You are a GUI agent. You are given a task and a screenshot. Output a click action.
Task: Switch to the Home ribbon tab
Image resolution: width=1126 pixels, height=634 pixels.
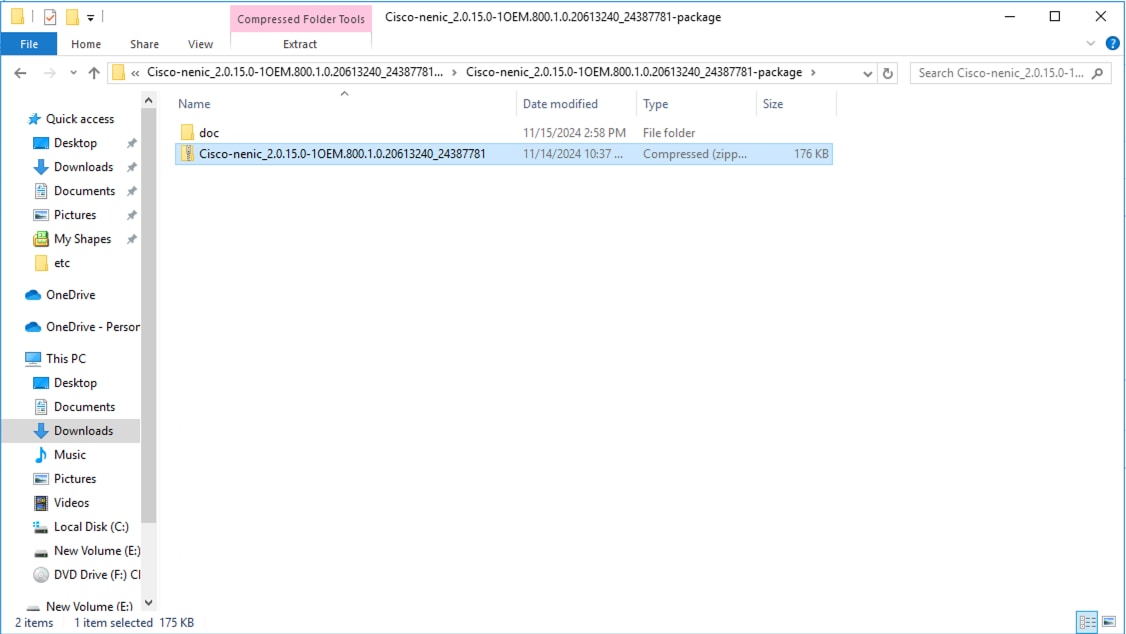coord(85,44)
